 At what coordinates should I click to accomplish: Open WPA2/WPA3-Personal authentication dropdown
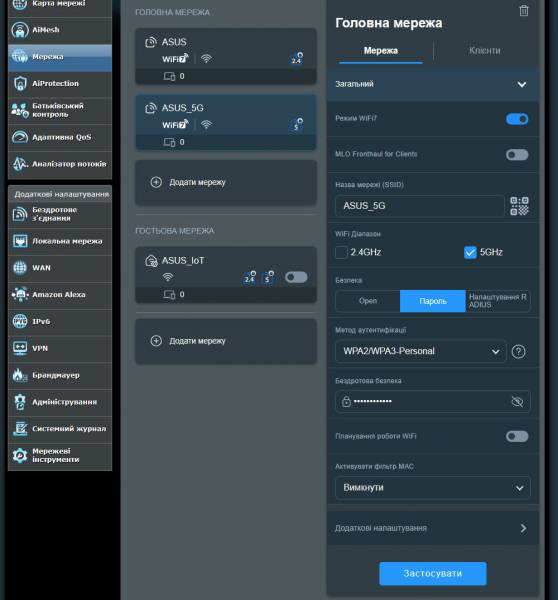coord(421,351)
